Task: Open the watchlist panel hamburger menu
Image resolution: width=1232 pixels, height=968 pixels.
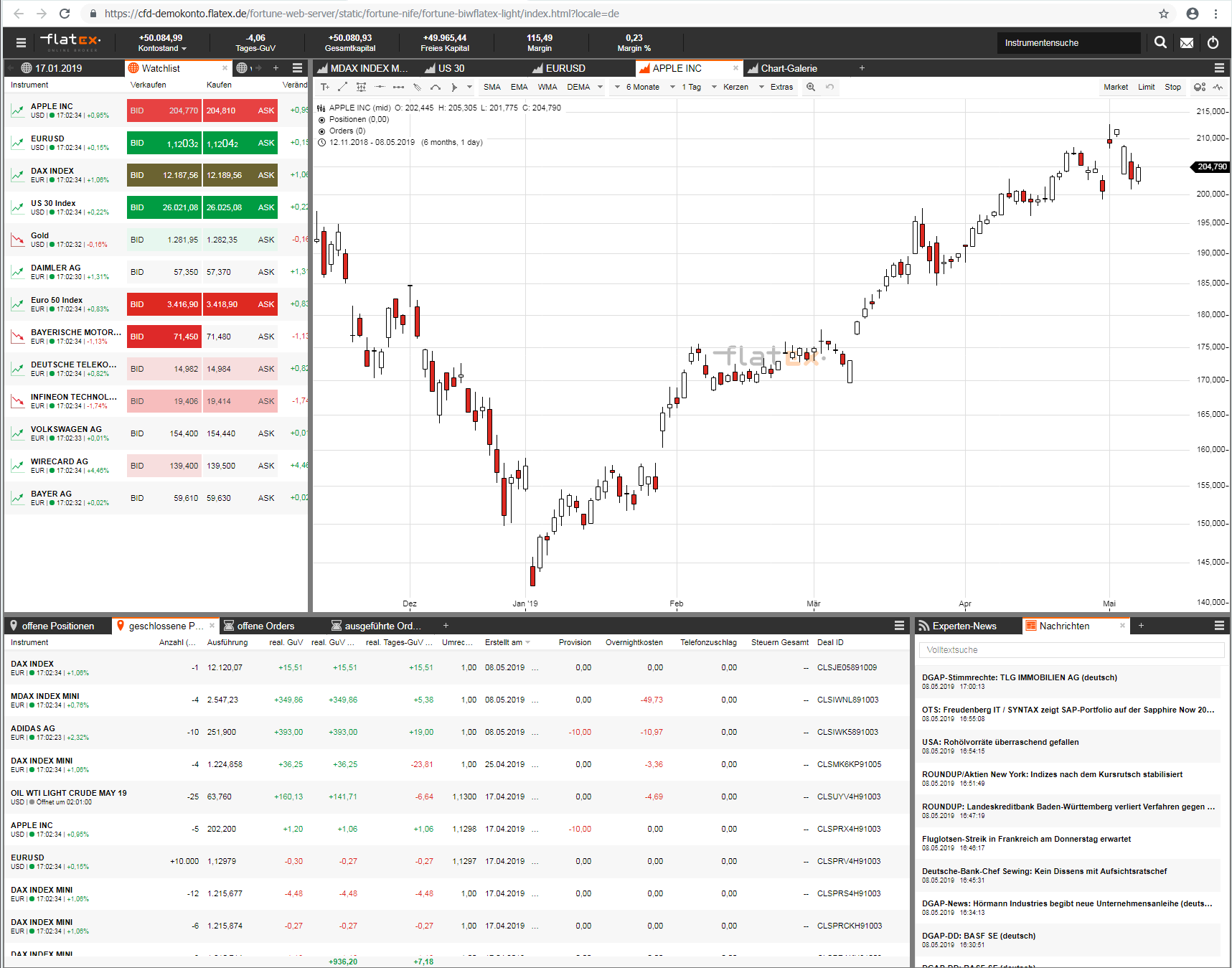Action: coord(297,68)
